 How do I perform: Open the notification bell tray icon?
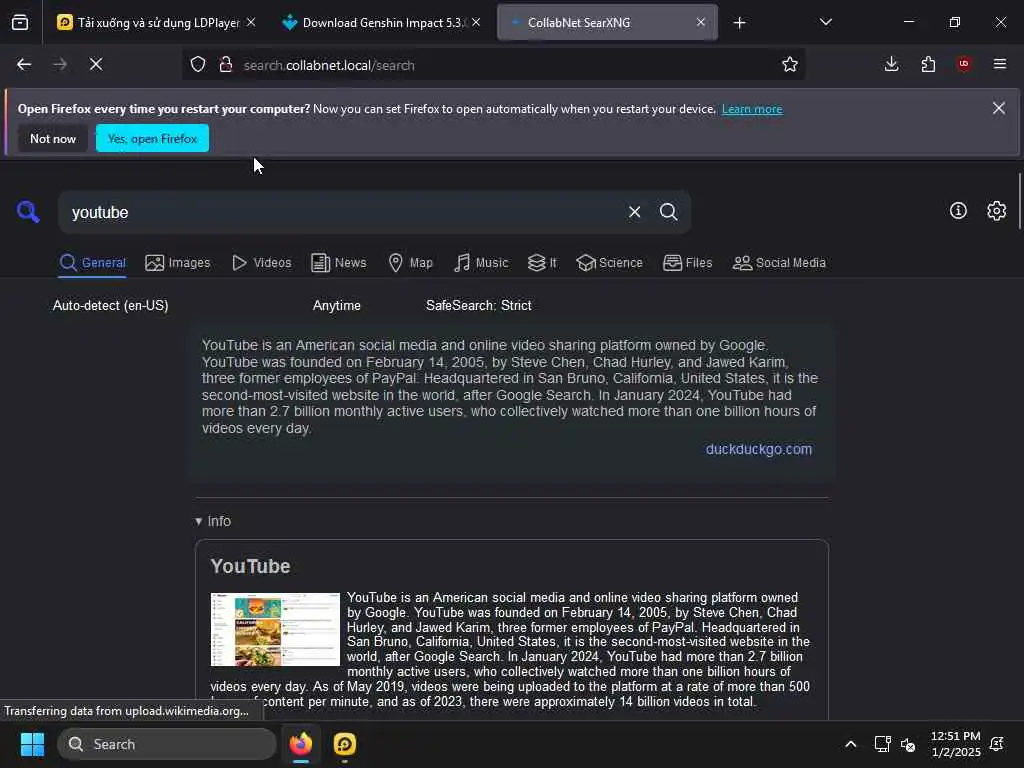997,744
